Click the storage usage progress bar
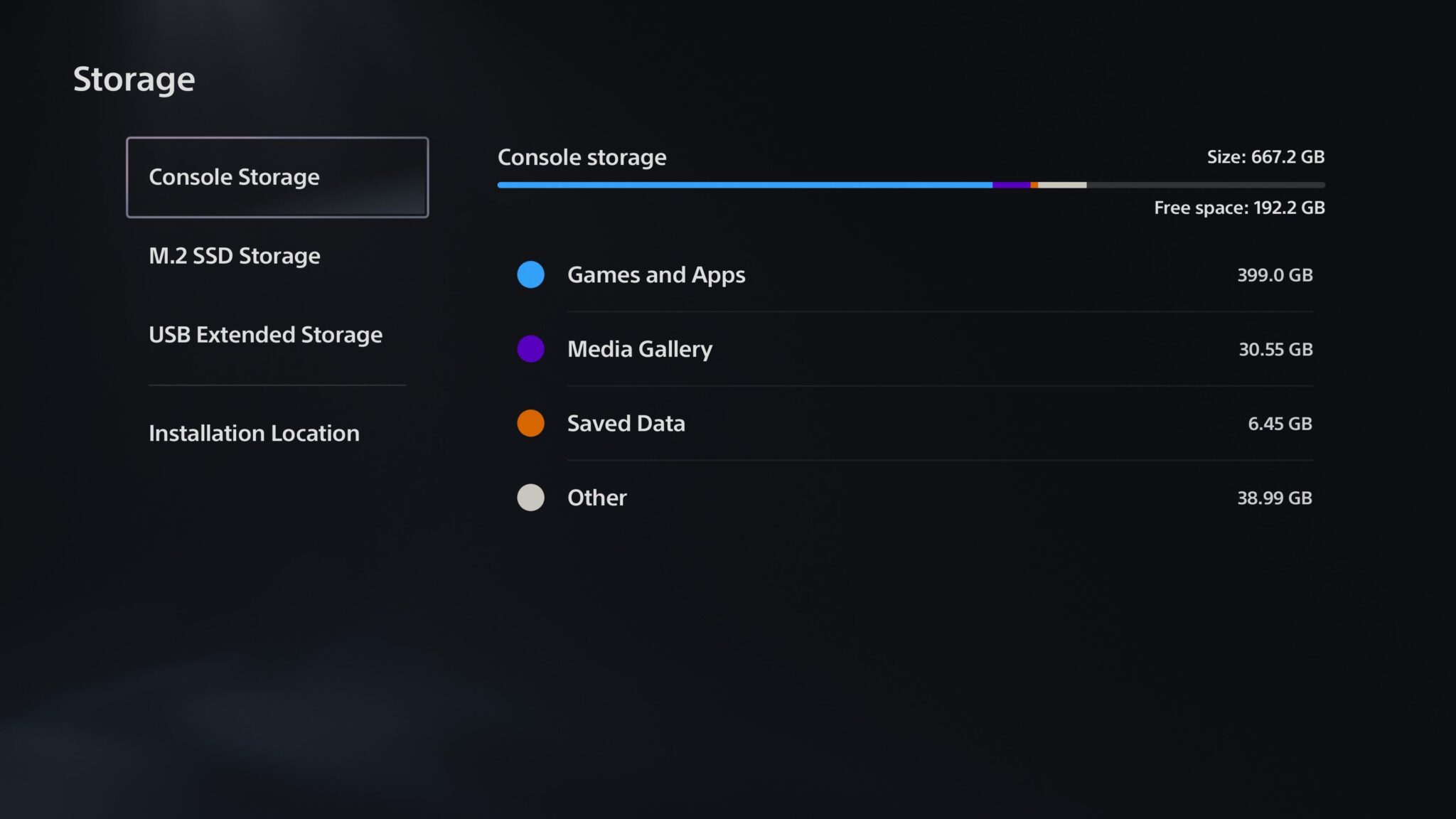Viewport: 1456px width, 819px height. click(x=910, y=185)
